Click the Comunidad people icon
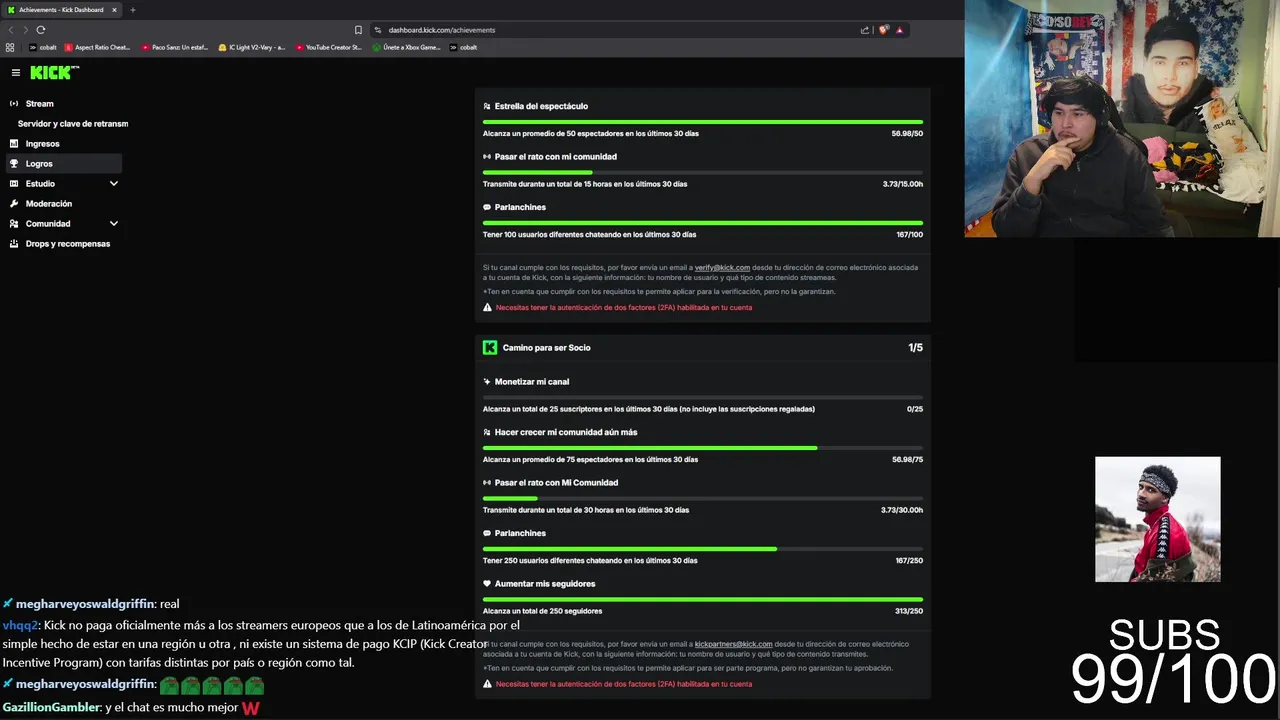 point(14,224)
